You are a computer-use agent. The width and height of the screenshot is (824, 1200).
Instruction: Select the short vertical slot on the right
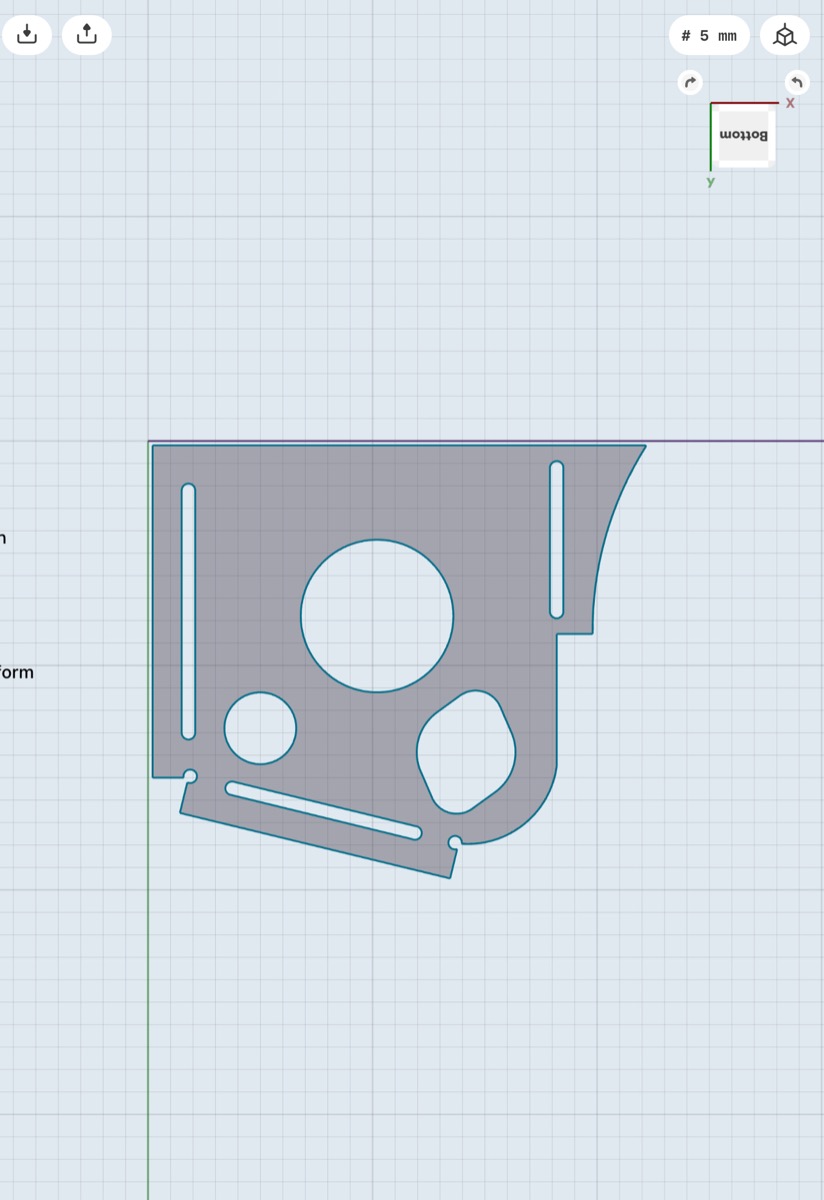557,539
